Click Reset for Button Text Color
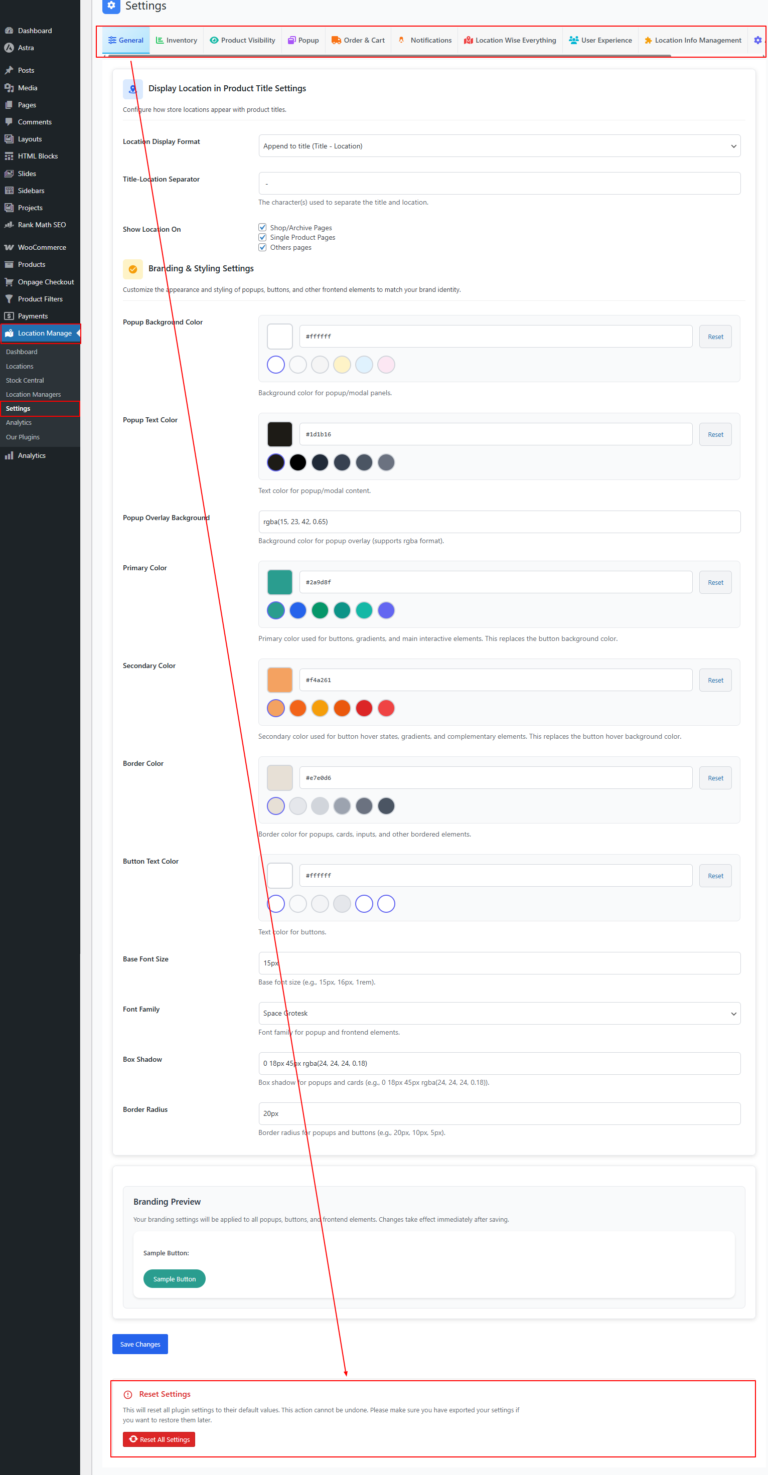This screenshot has height=1475, width=768. 715,876
